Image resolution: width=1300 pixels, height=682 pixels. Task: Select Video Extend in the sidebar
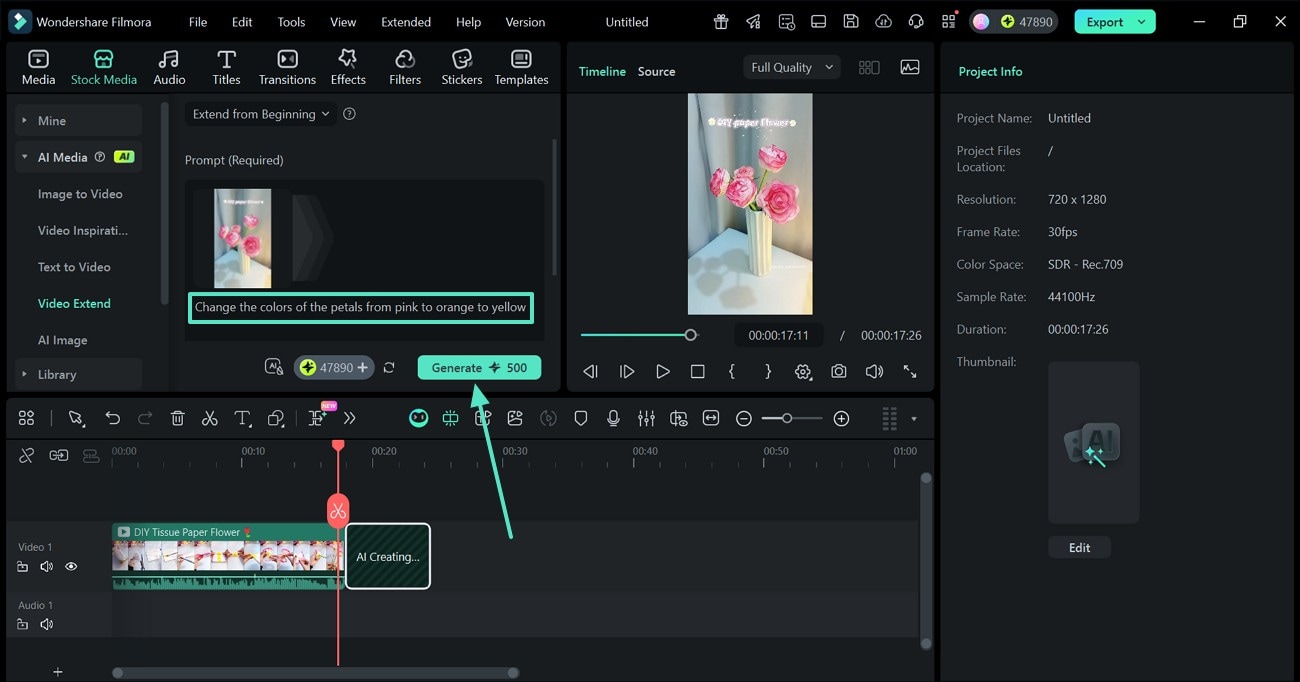click(x=73, y=303)
